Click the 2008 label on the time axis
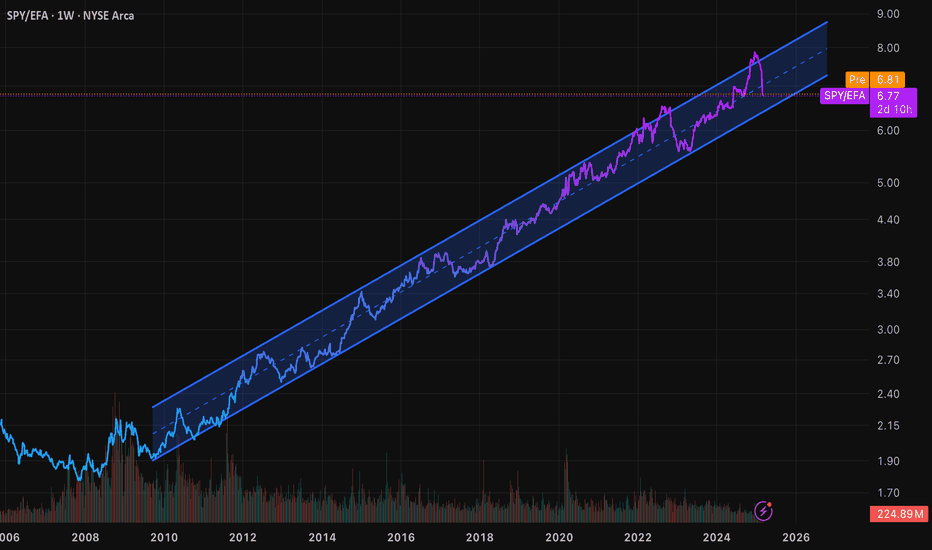 (x=85, y=538)
